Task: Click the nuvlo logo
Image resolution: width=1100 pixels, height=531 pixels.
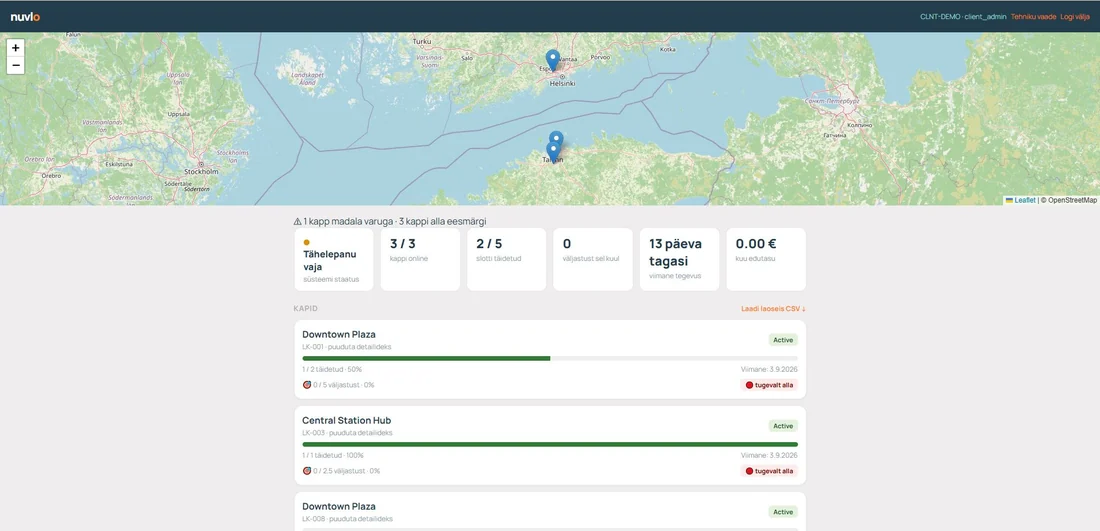Action: (x=25, y=17)
